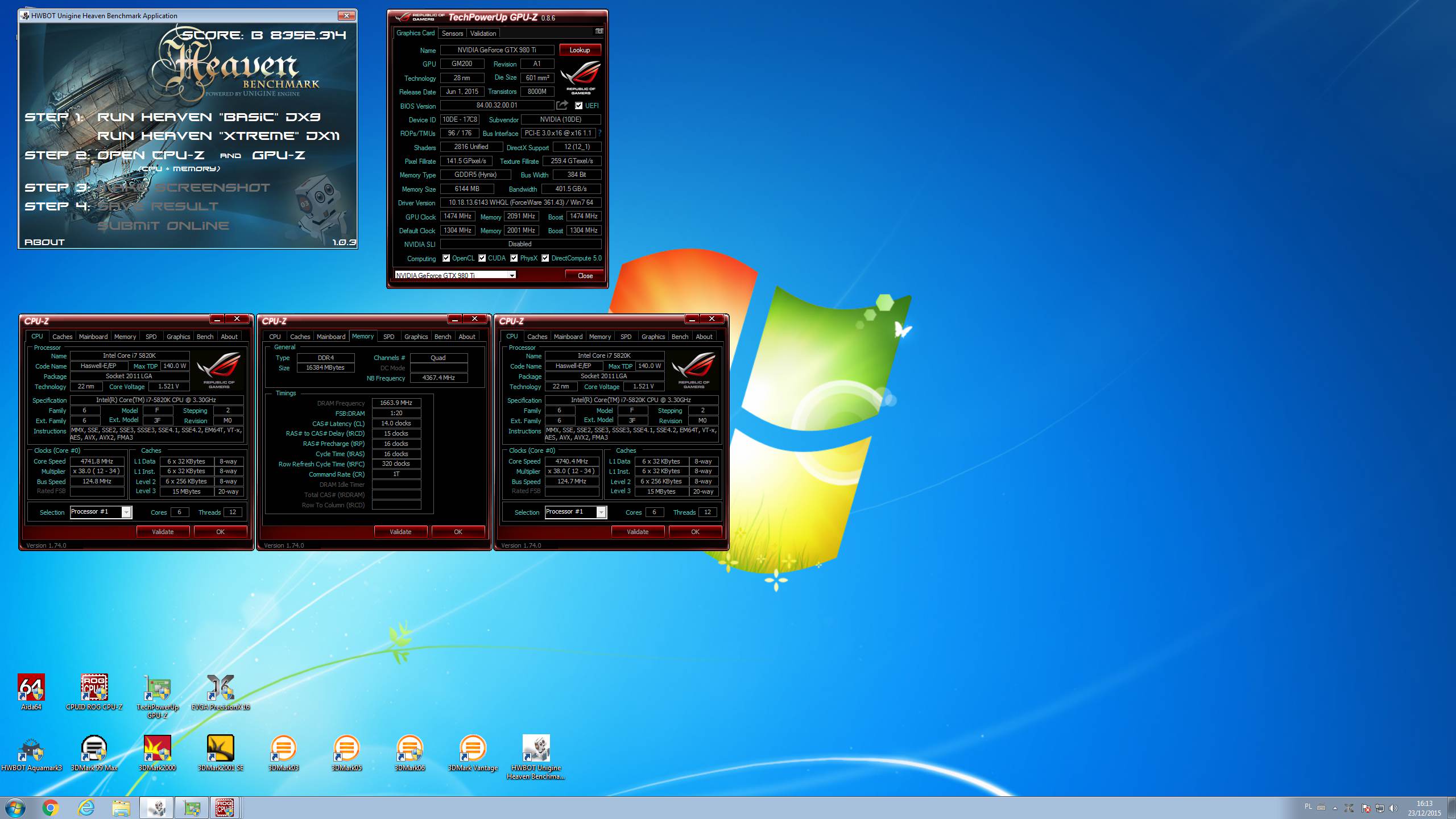Open the HWBOT Aquamark3 desktop shortcut
Image resolution: width=1456 pixels, height=819 pixels.
click(31, 753)
